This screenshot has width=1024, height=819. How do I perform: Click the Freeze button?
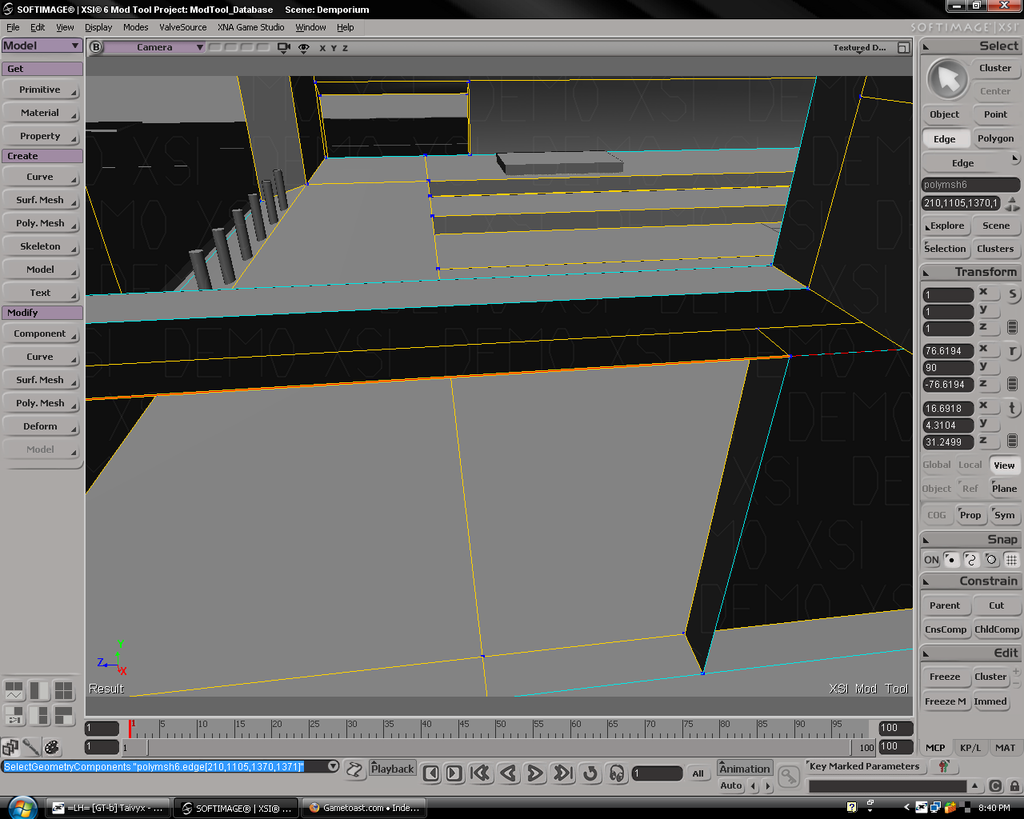tap(944, 677)
